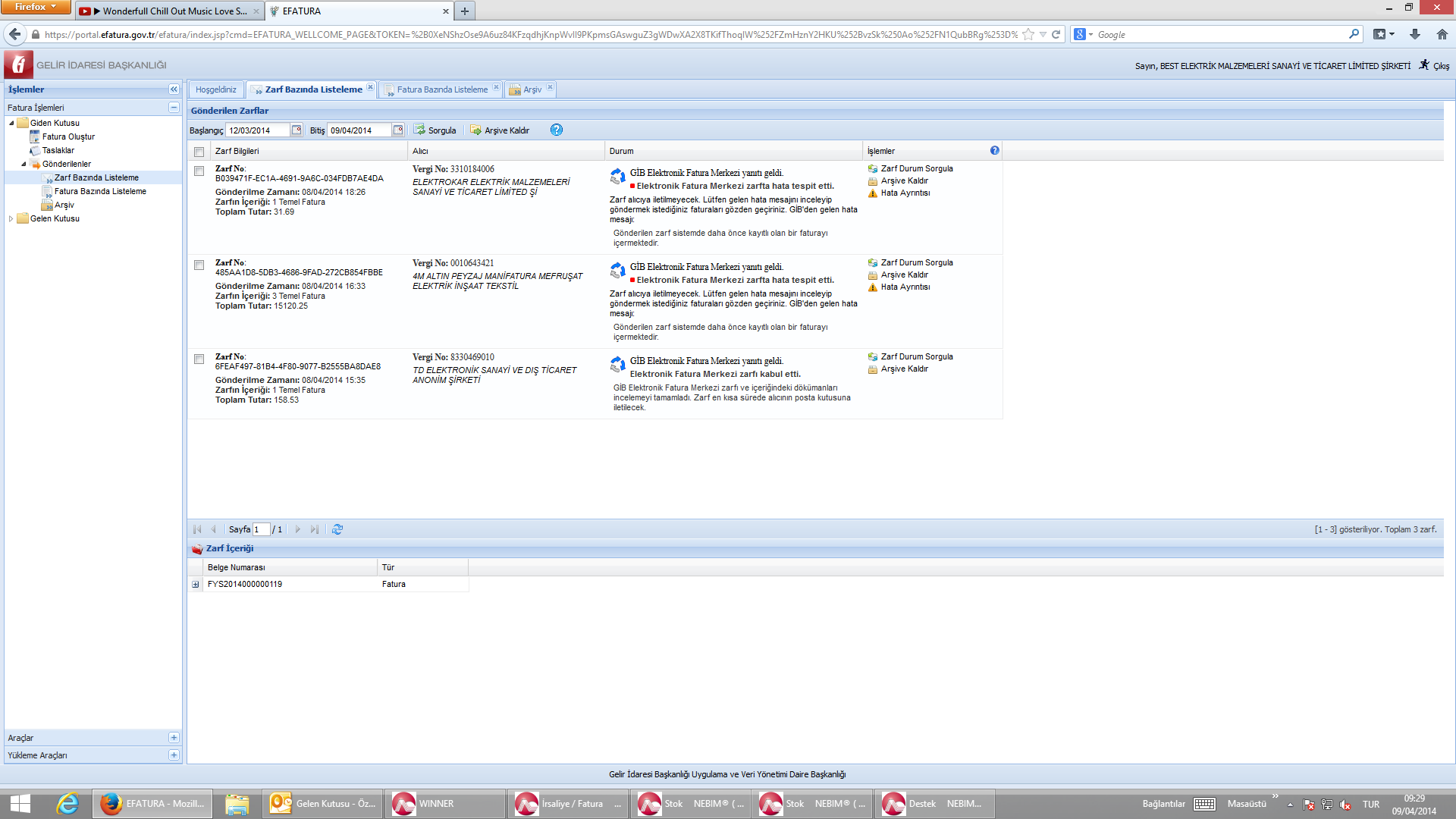Click Zarf Durum Sorgula for third envelope

[916, 356]
